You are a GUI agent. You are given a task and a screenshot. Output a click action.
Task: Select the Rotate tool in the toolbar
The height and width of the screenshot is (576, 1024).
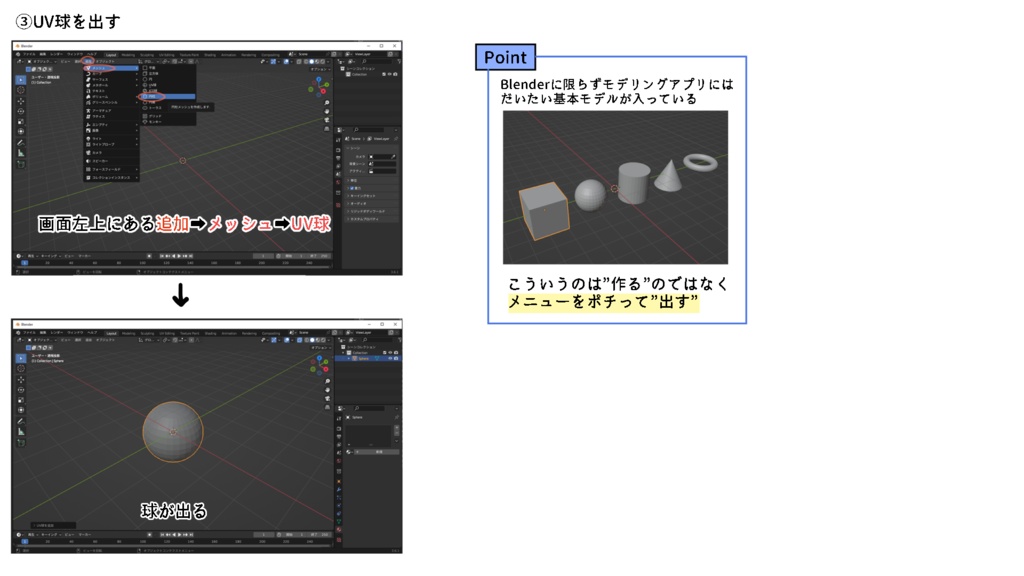(x=21, y=388)
